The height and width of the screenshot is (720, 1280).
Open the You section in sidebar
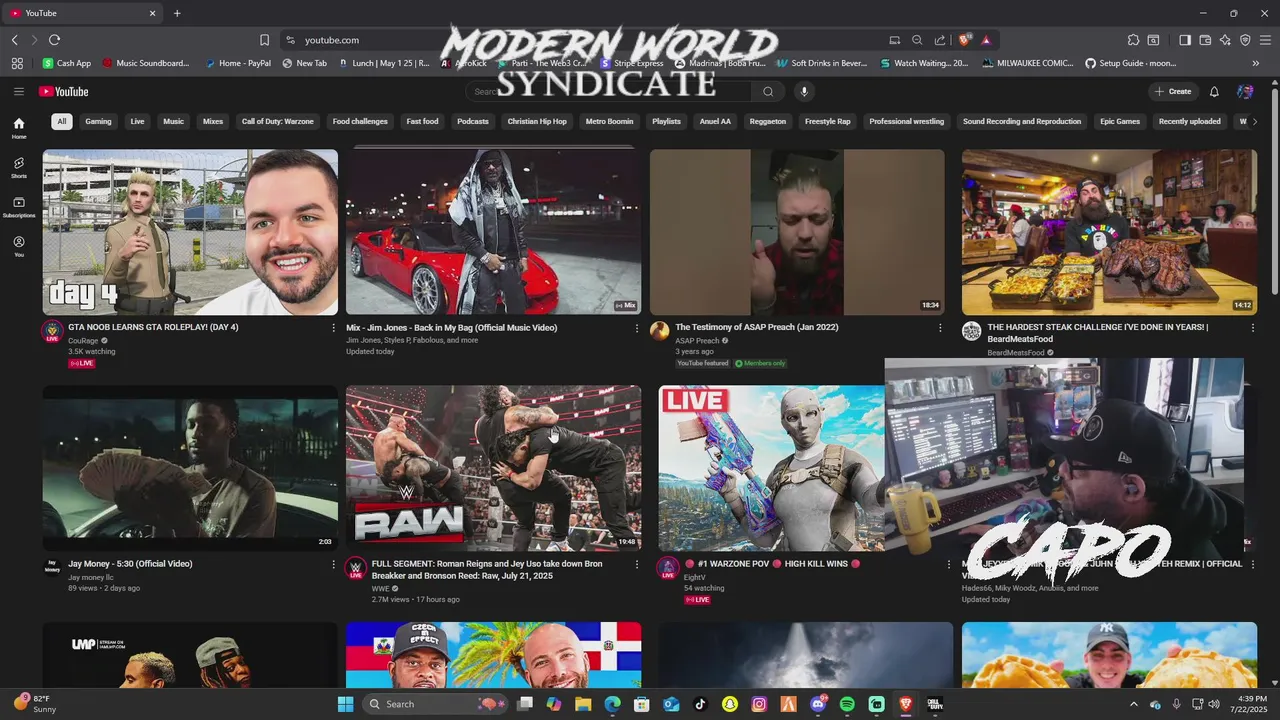point(19,246)
